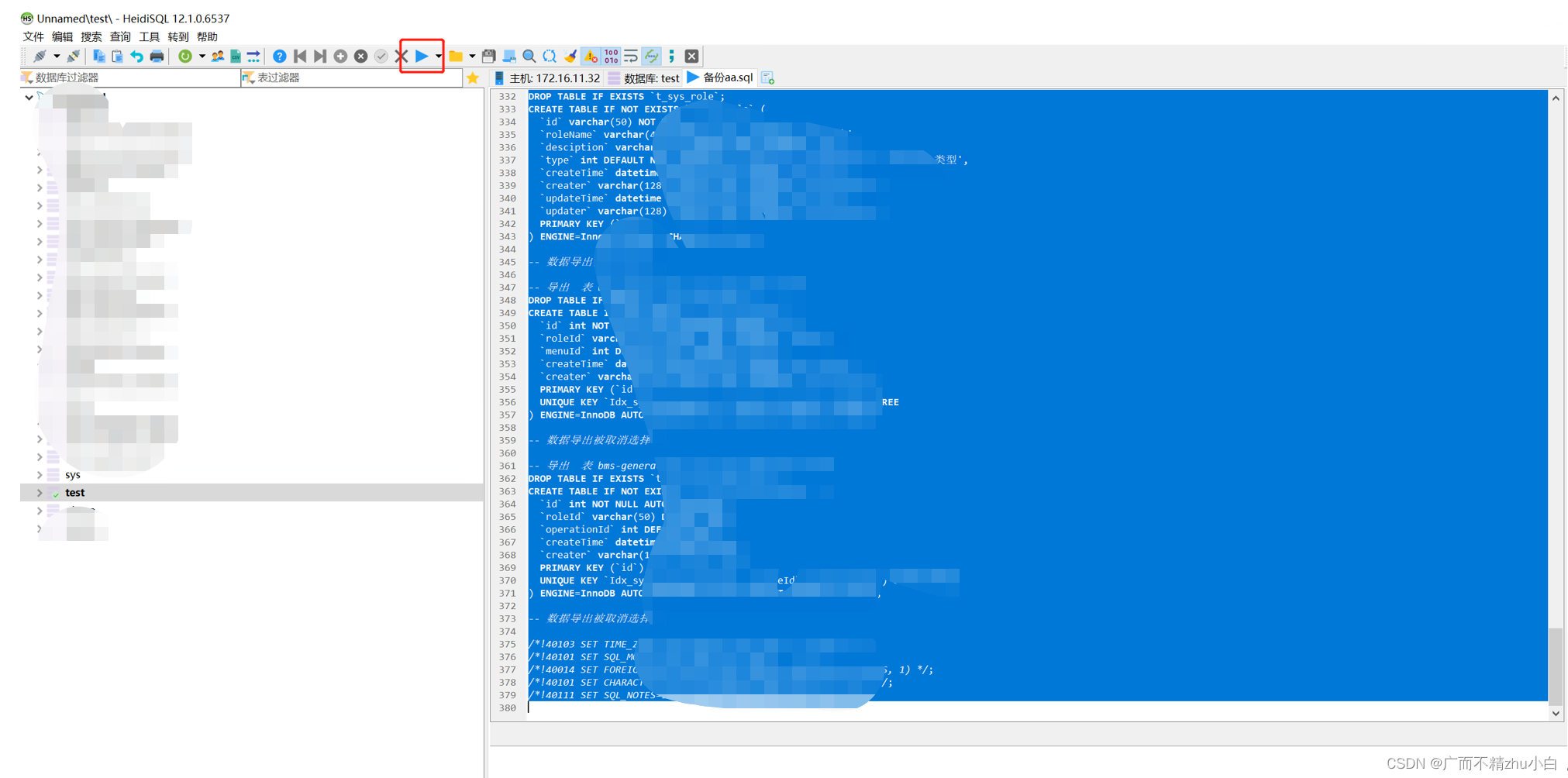Open the replace text icon
1568x778 pixels.
coord(550,56)
